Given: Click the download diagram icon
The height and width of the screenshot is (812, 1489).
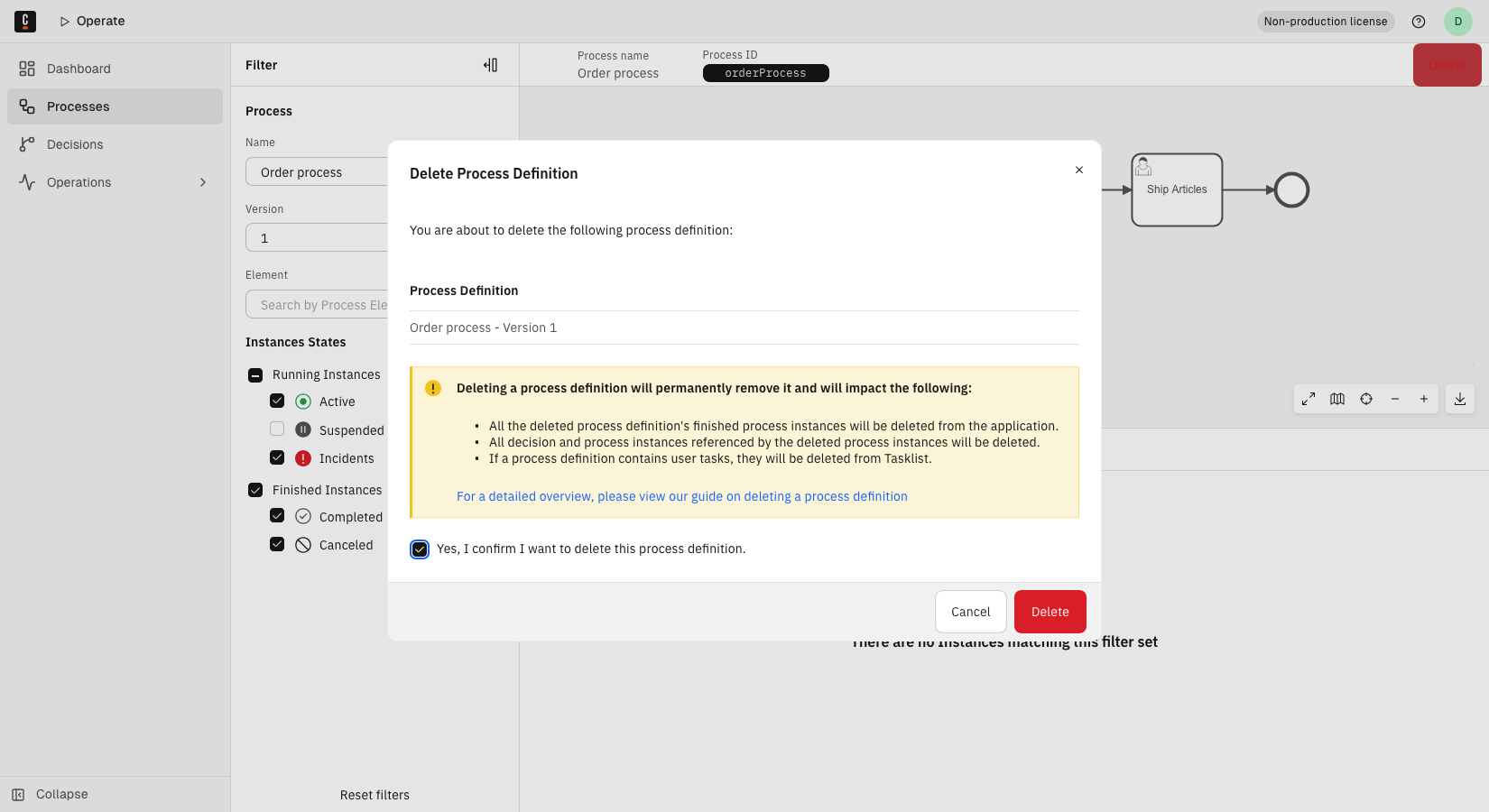Looking at the screenshot, I should [1460, 399].
